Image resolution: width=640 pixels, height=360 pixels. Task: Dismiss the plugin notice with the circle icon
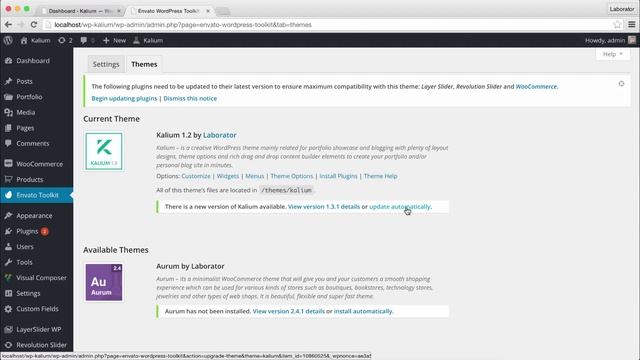(621, 84)
